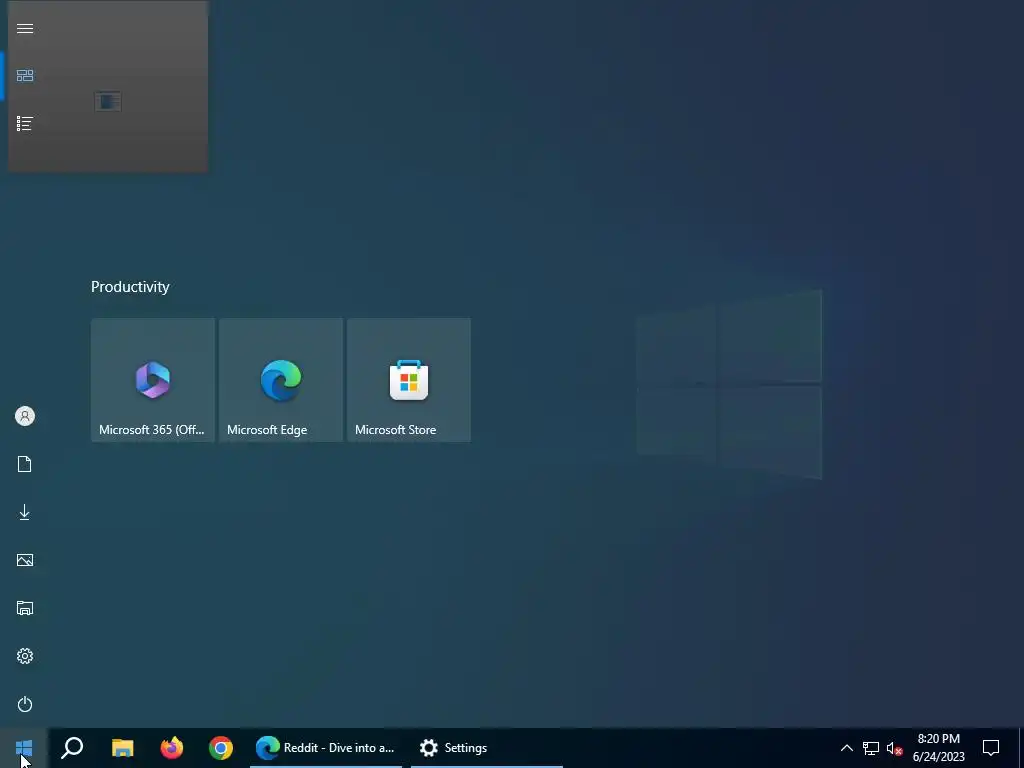Open the Documents folder icon
Image resolution: width=1024 pixels, height=768 pixels.
click(x=25, y=464)
